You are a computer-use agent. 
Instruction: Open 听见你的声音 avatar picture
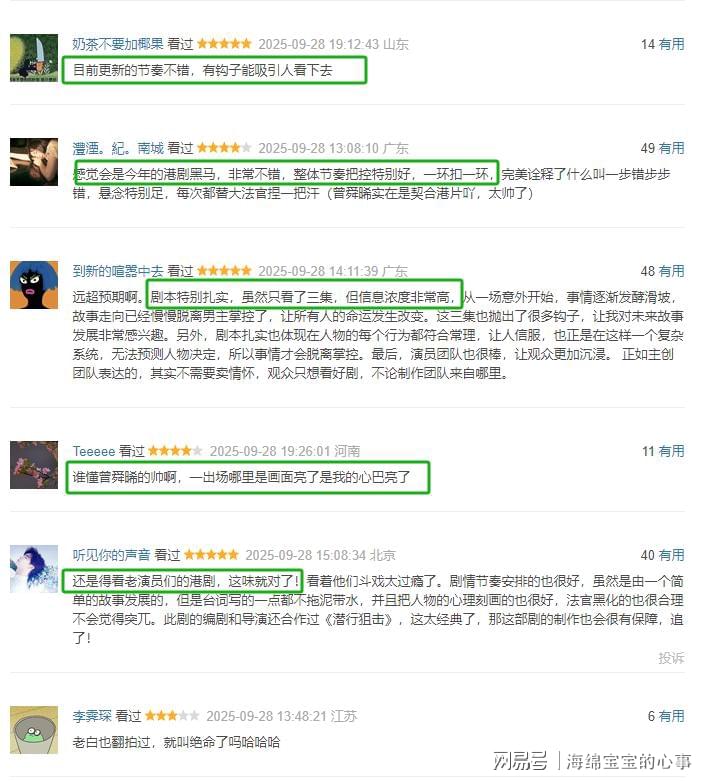(34, 569)
